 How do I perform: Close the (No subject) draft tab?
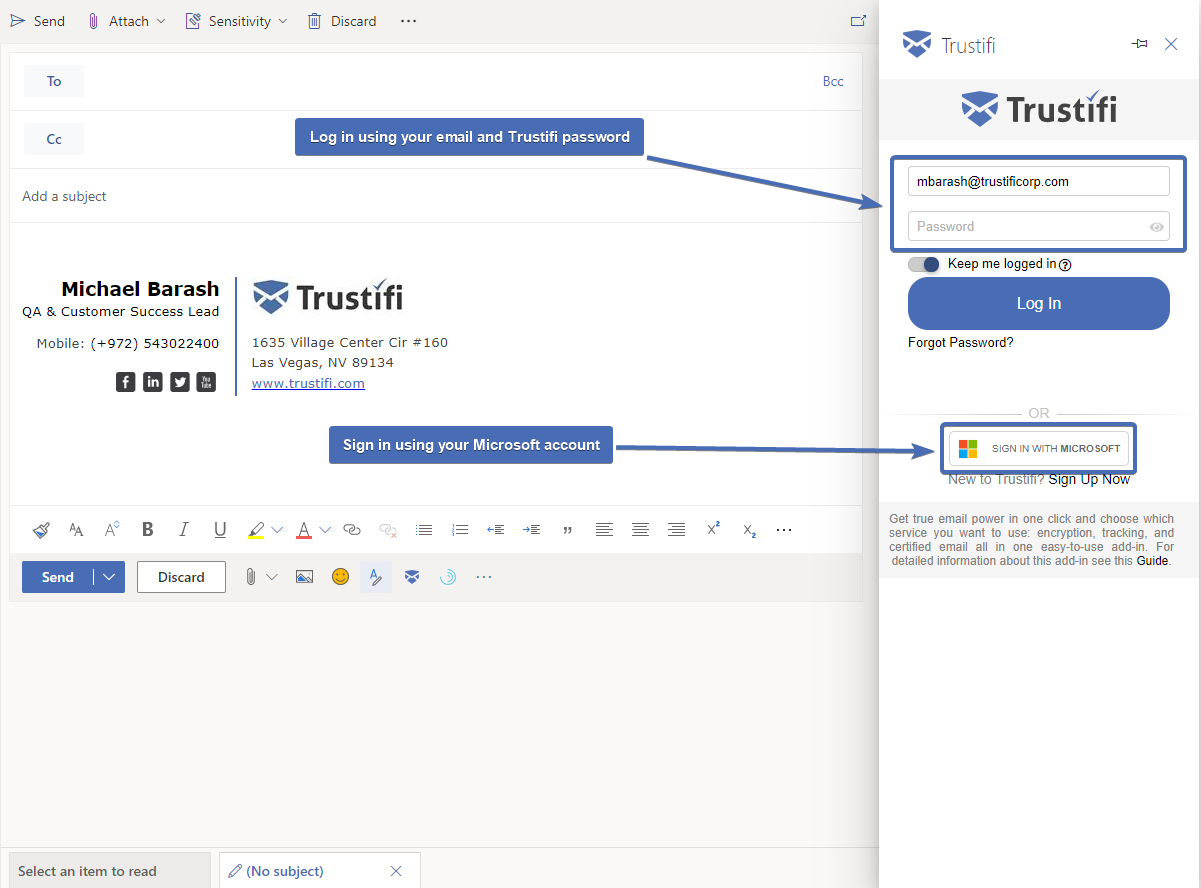coord(396,871)
